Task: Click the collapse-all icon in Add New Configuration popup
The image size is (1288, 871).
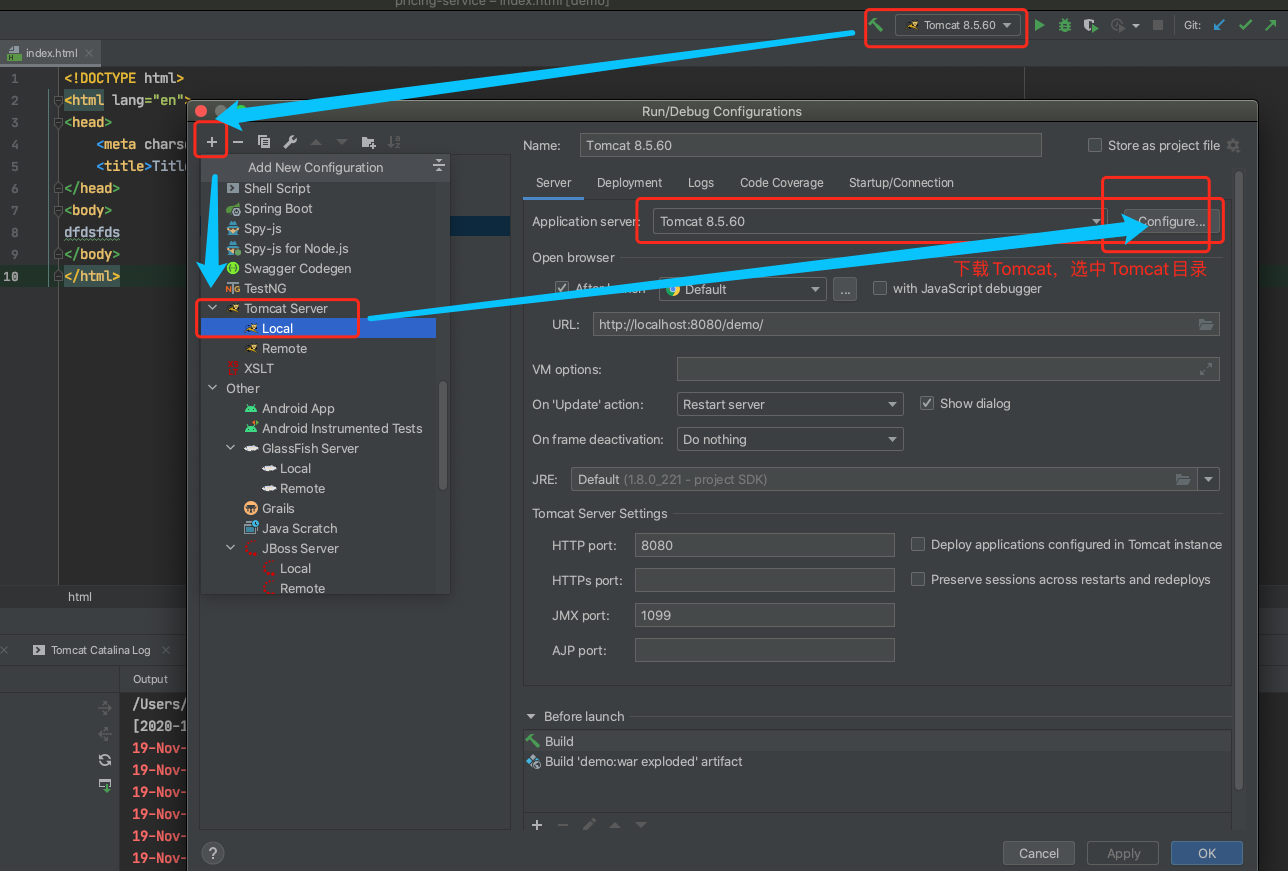Action: [x=438, y=166]
